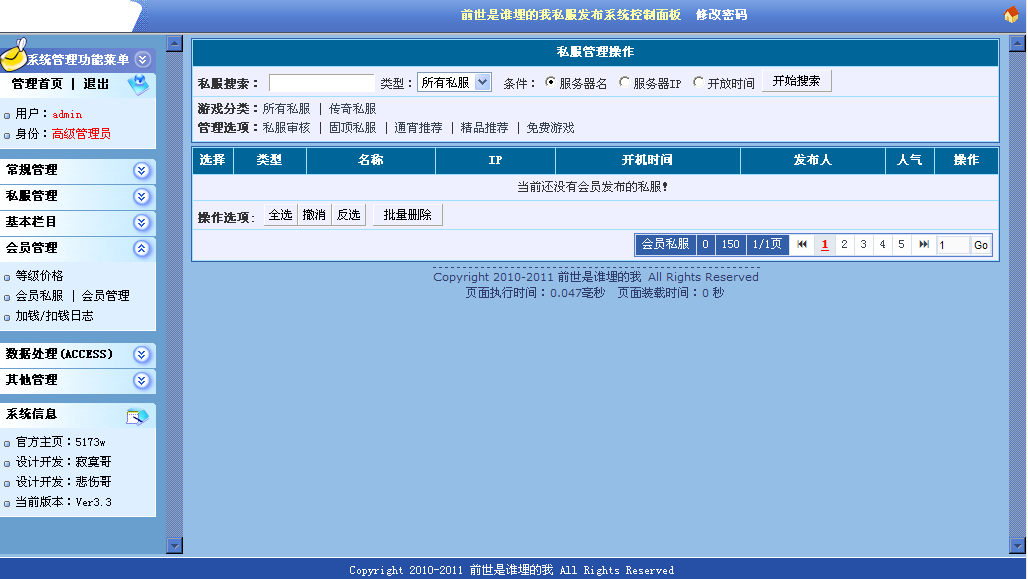
Task: Click the up arrow of the right scrollbar
Action: pyautogui.click(x=1017, y=44)
